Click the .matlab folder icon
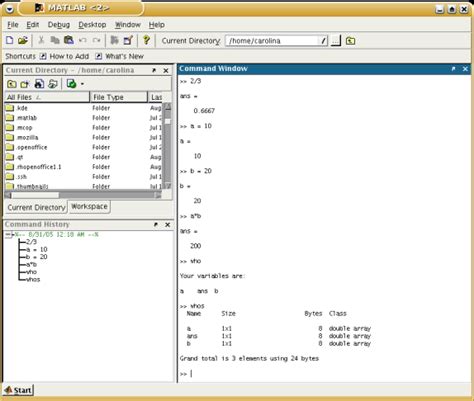 coord(10,118)
